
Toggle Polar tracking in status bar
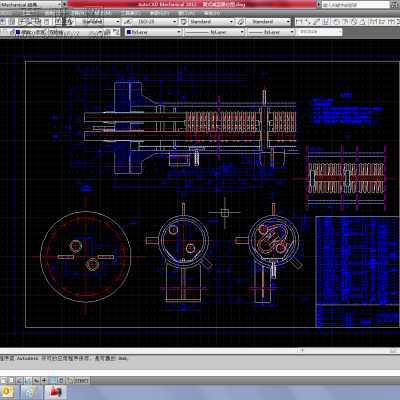click(28, 380)
